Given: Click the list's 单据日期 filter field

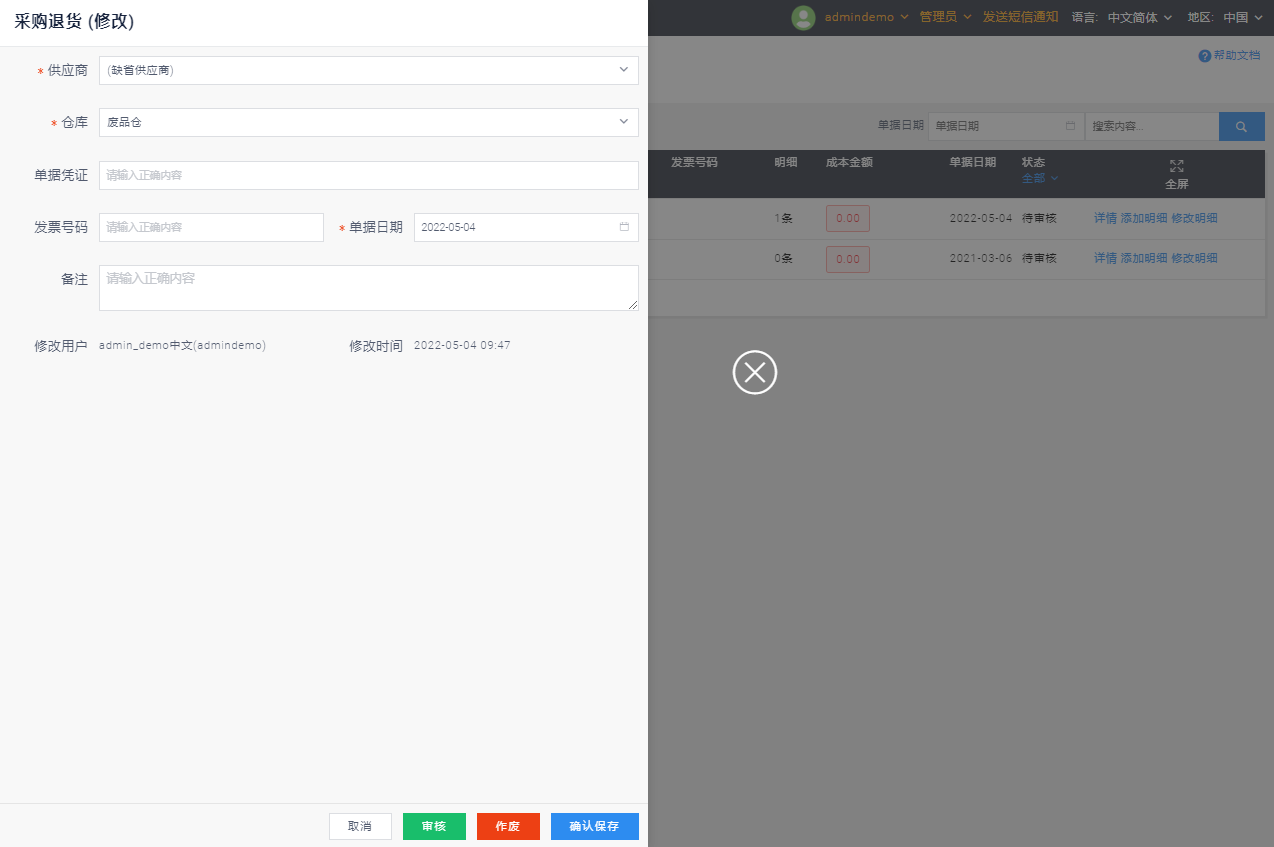Looking at the screenshot, I should 1006,126.
